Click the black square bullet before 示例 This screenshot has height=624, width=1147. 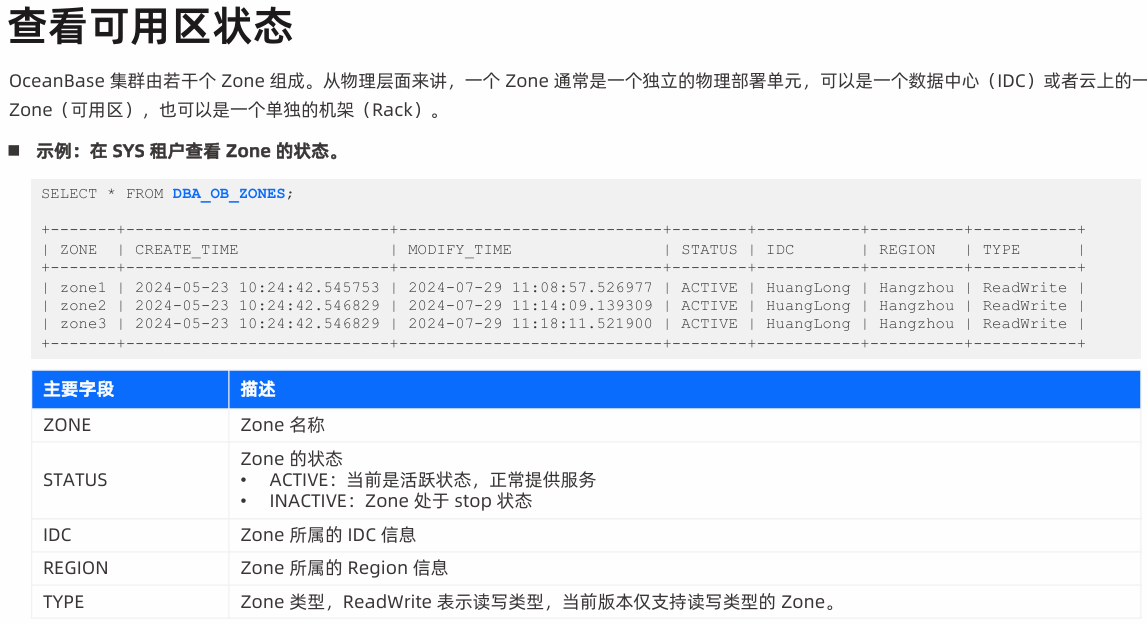[x=15, y=151]
